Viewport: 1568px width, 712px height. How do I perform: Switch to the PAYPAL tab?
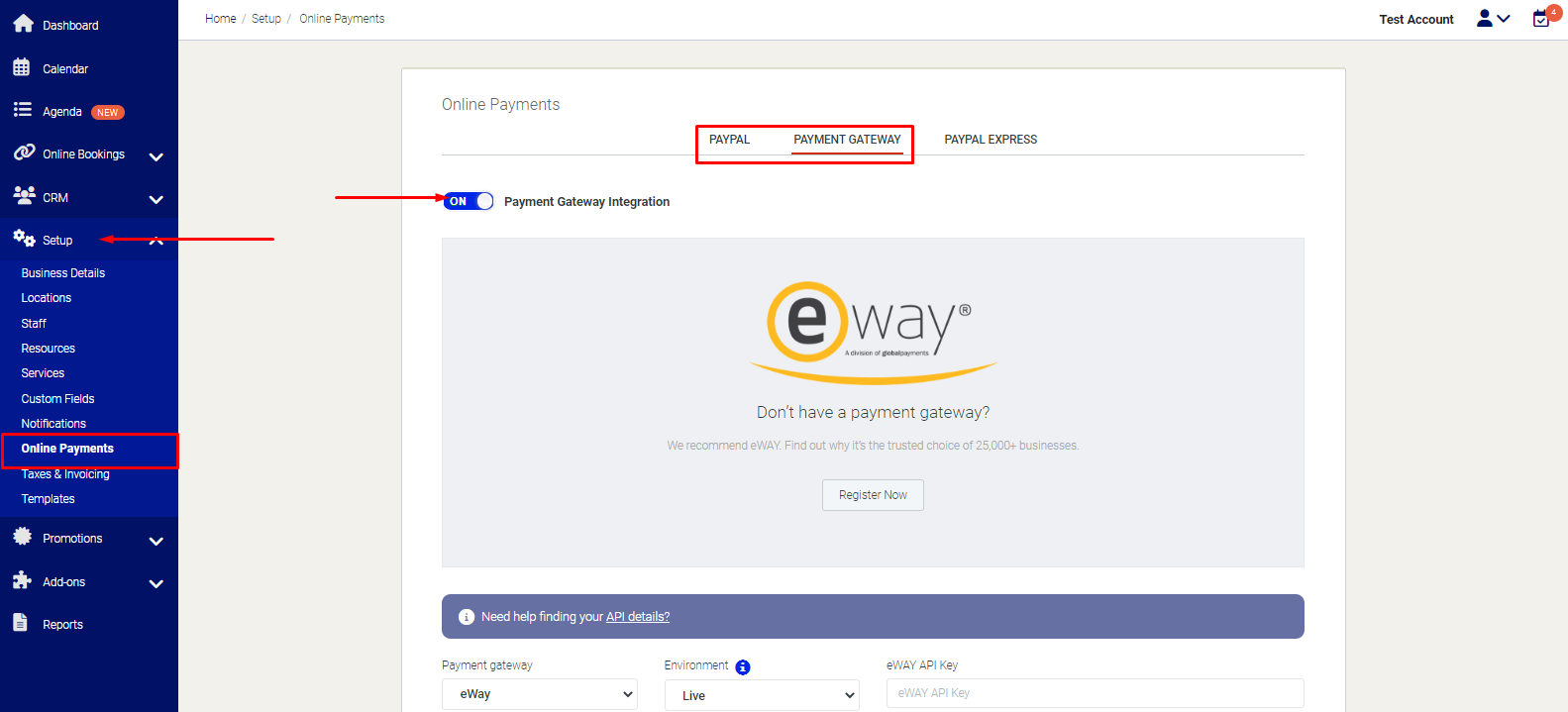point(729,140)
